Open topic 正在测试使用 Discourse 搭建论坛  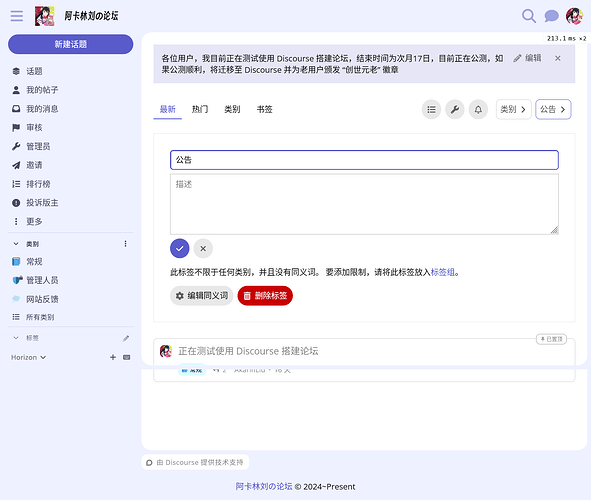[x=248, y=351]
